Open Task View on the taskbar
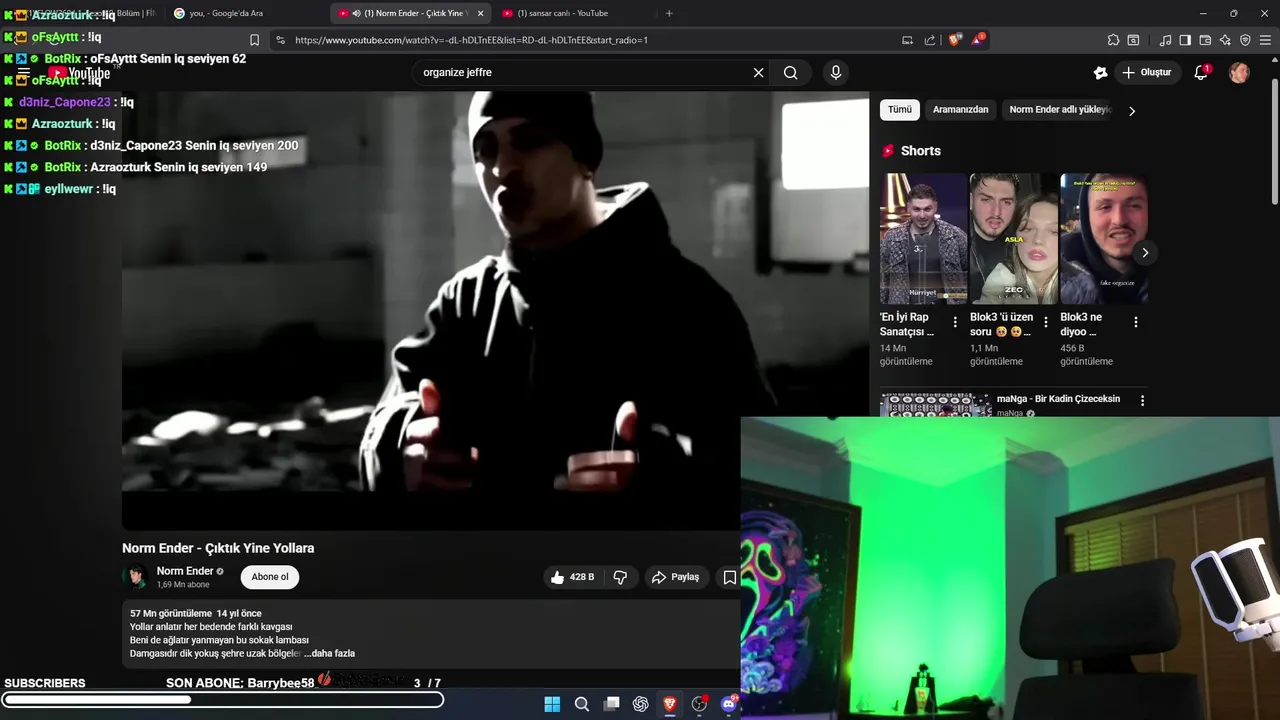This screenshot has width=1280, height=720. point(611,704)
